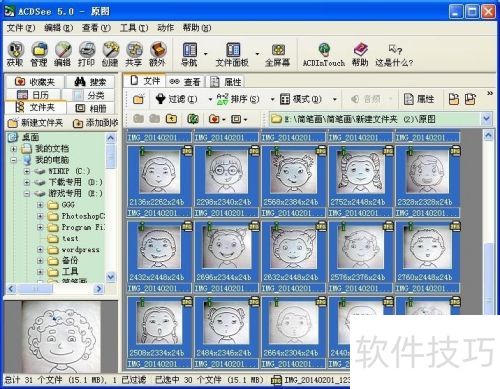Image resolution: width=500 pixels, height=389 pixels.
Task: Open the 排序(S) sort dropdown
Action: point(272,99)
